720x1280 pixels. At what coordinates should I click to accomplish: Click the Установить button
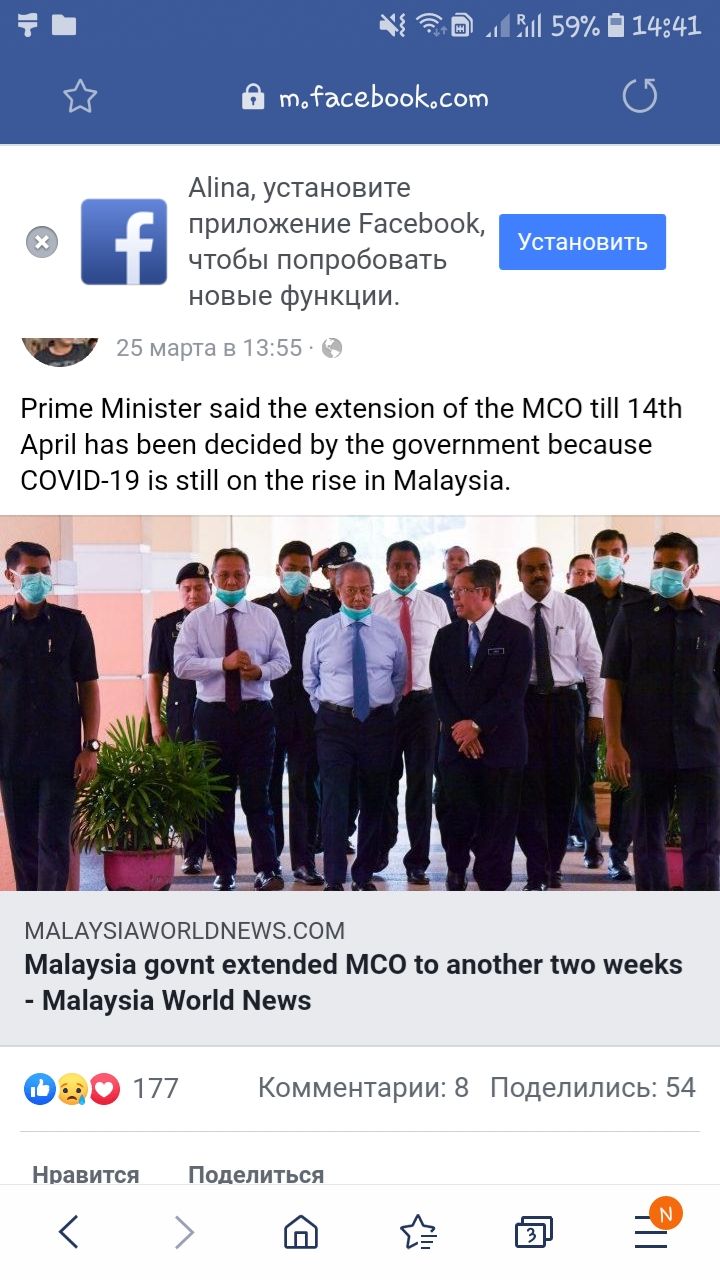(x=582, y=242)
